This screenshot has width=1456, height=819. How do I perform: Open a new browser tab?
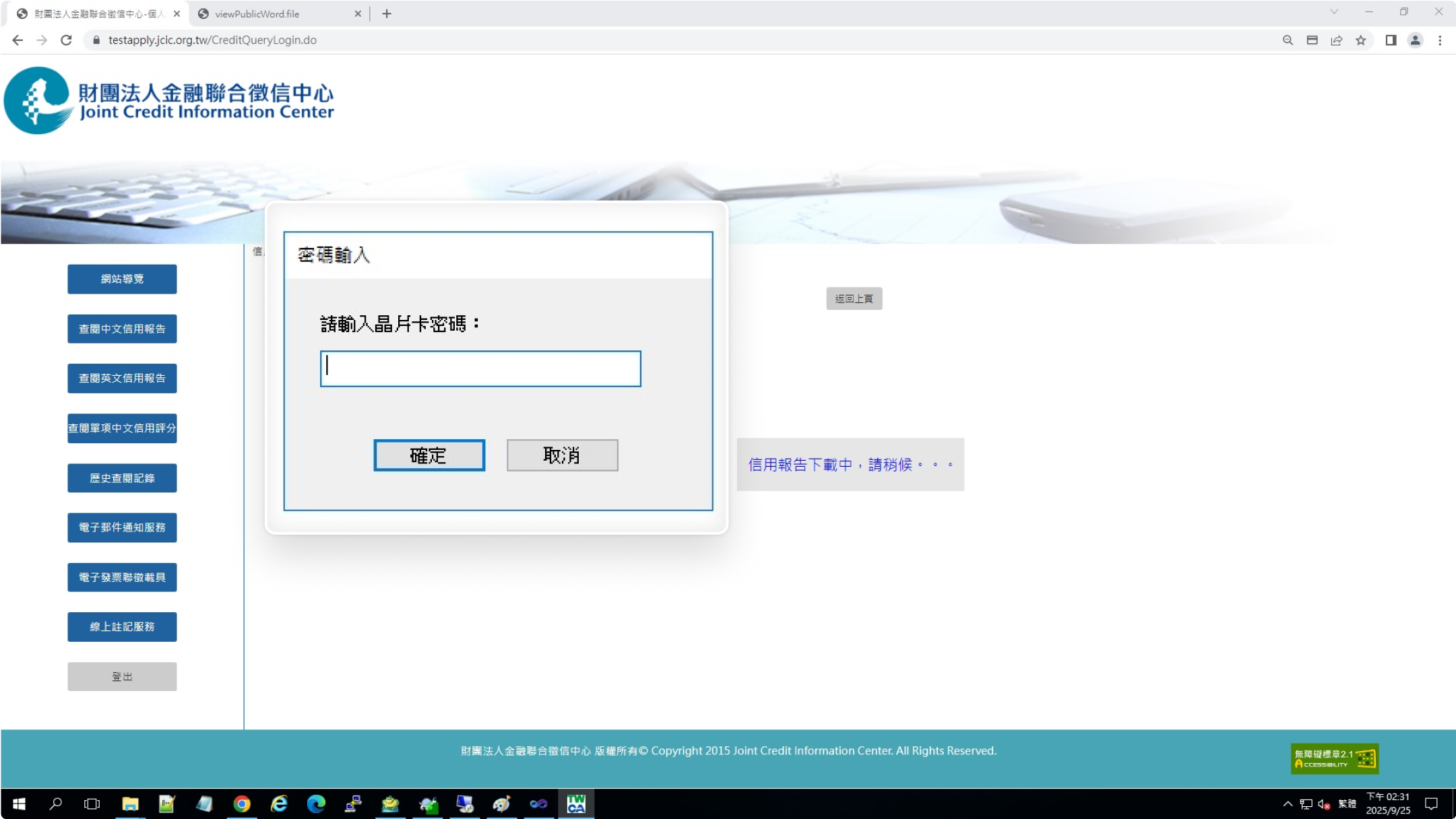click(387, 13)
